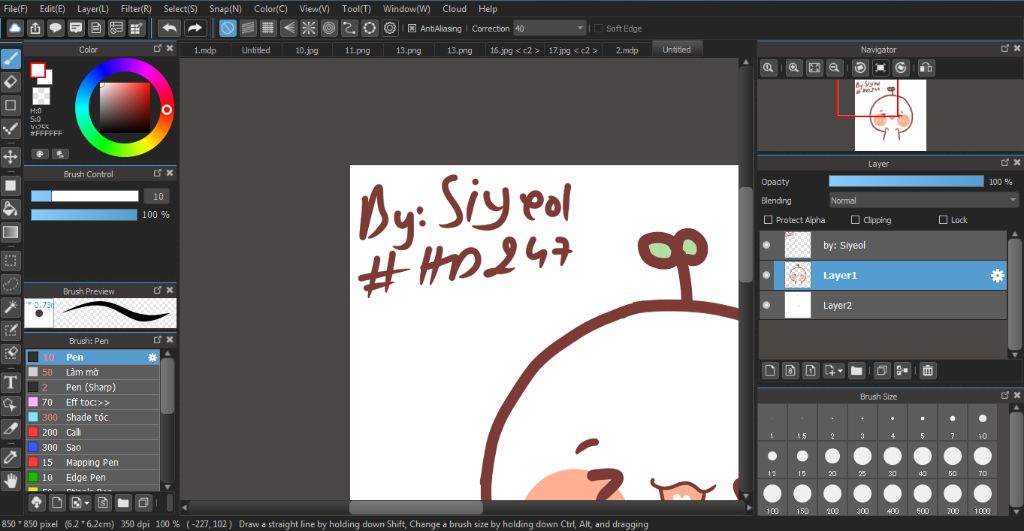
Task: Open the Blending mode dropdown
Action: pos(923,201)
